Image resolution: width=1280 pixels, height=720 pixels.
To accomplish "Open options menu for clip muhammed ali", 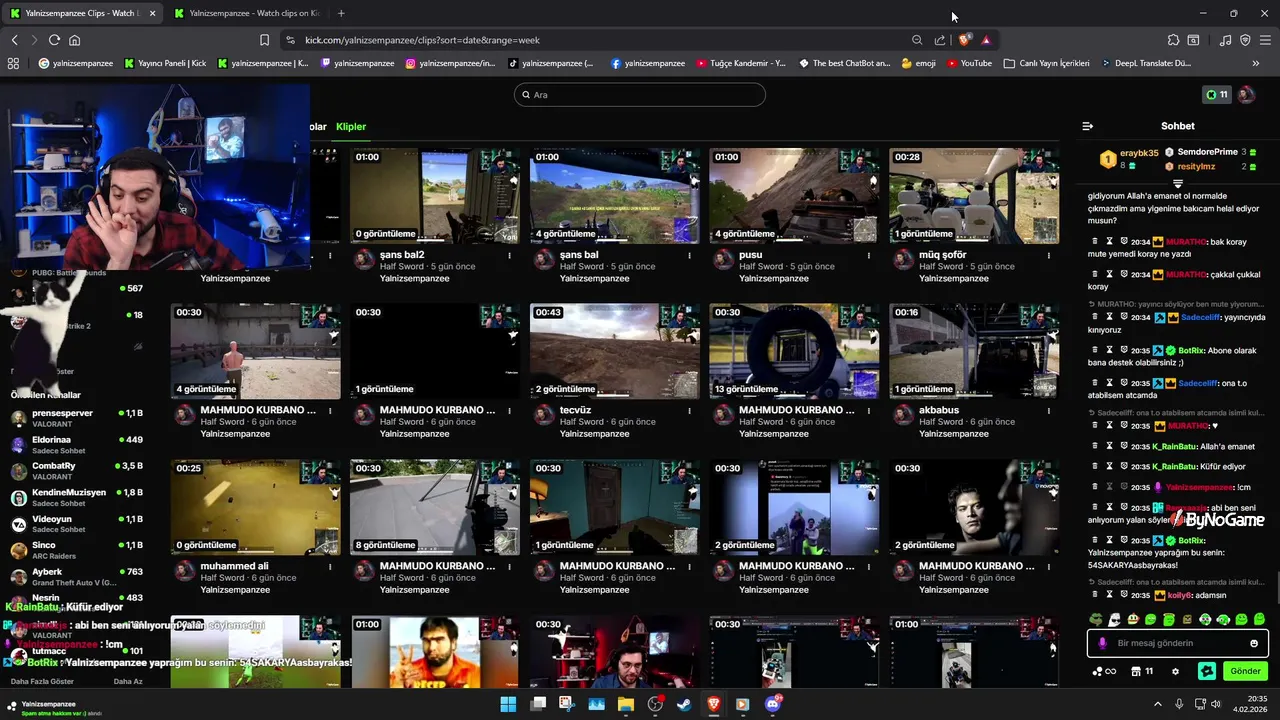I will [329, 567].
